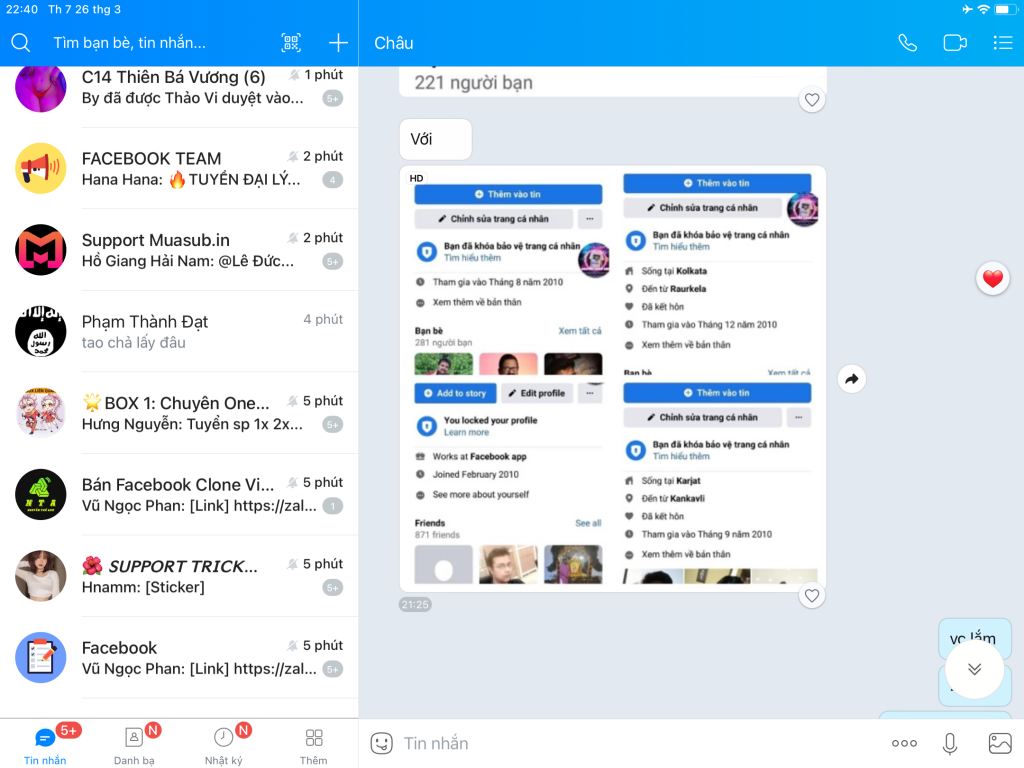1024x768 pixels.
Task: Forward the shared screenshot image
Action: [x=851, y=379]
